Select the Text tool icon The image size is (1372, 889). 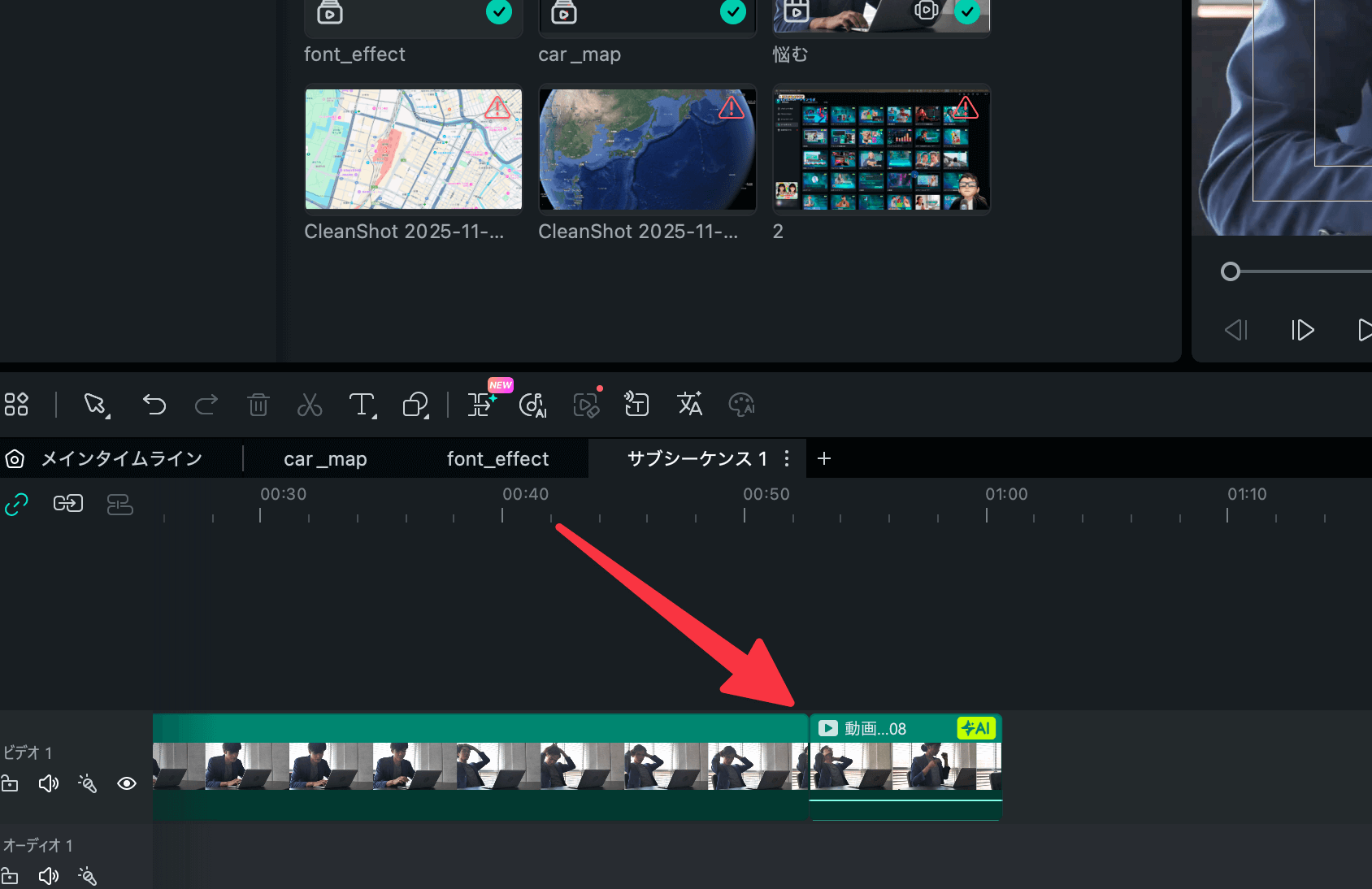click(x=361, y=404)
